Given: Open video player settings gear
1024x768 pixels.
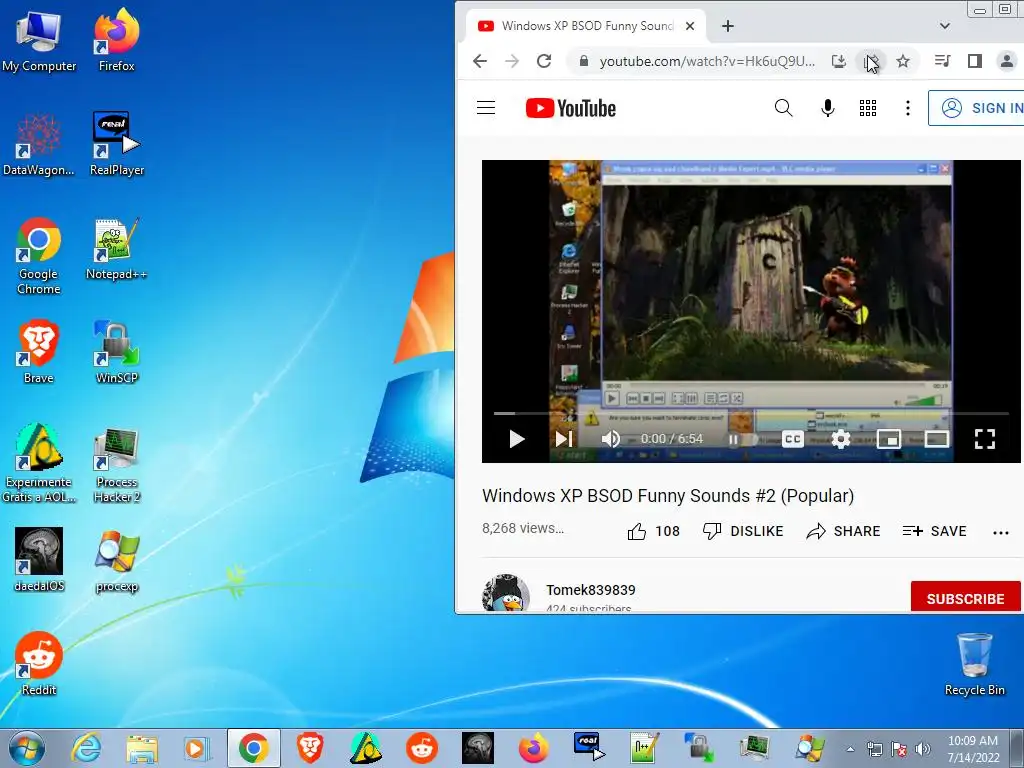Looking at the screenshot, I should pos(840,439).
